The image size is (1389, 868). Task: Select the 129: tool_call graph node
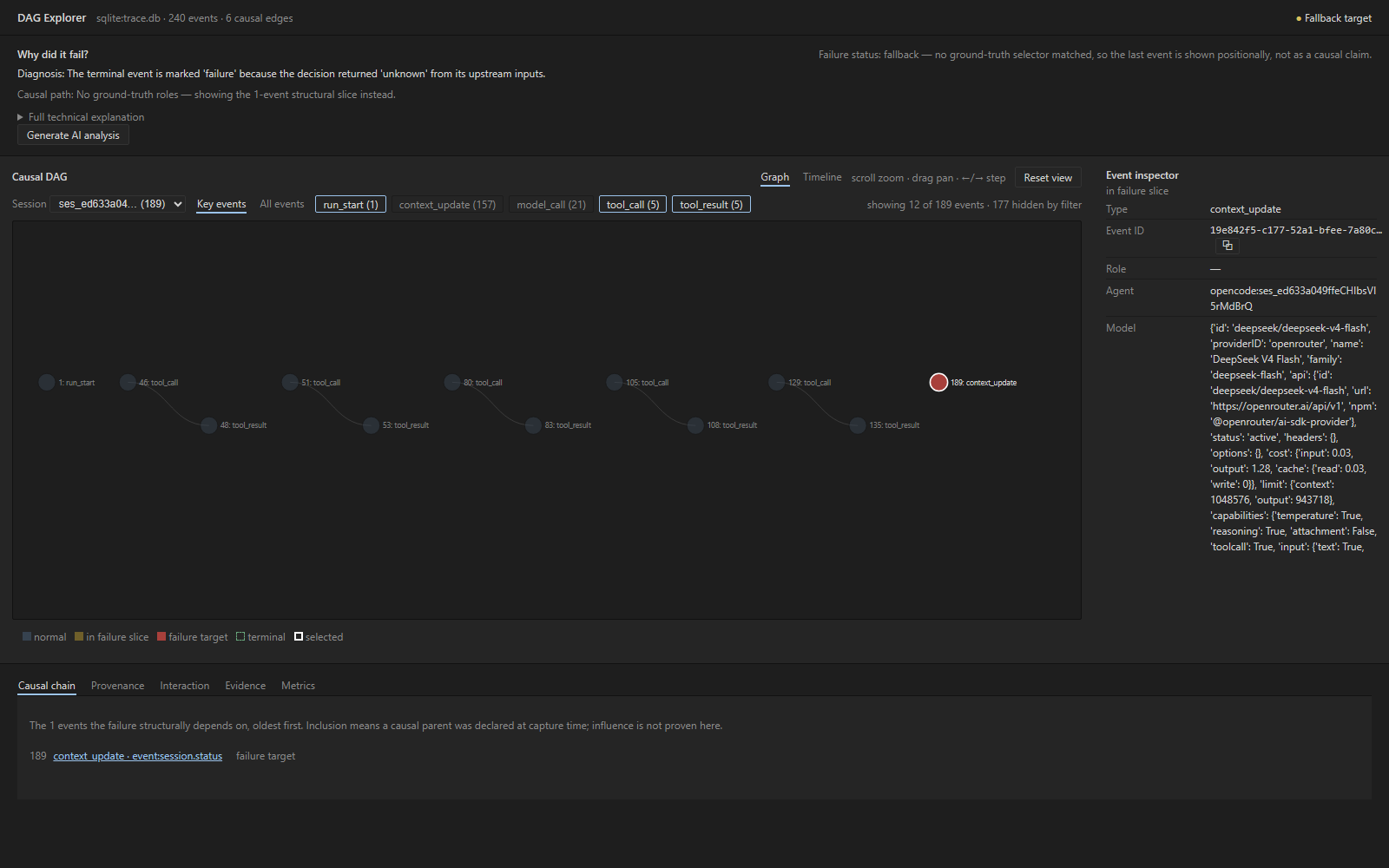coord(777,382)
